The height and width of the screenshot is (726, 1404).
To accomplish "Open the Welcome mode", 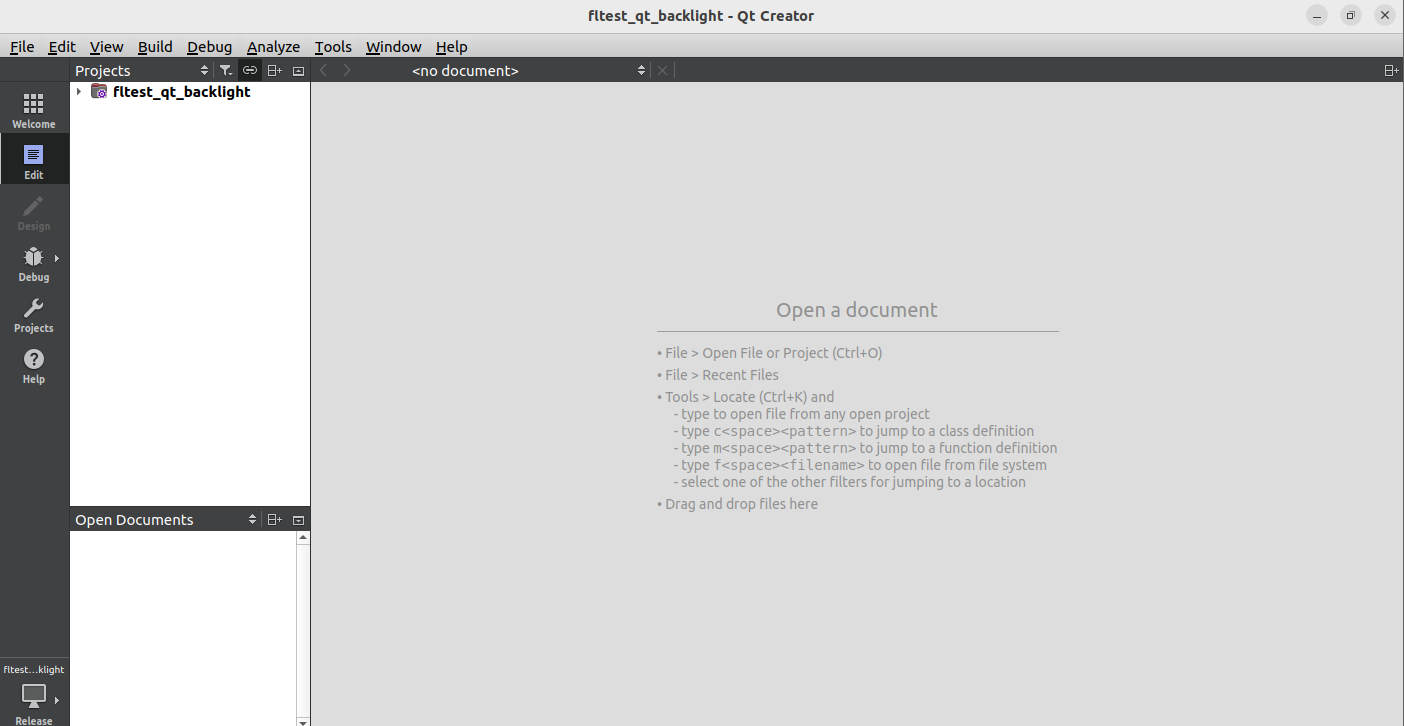I will tap(34, 110).
